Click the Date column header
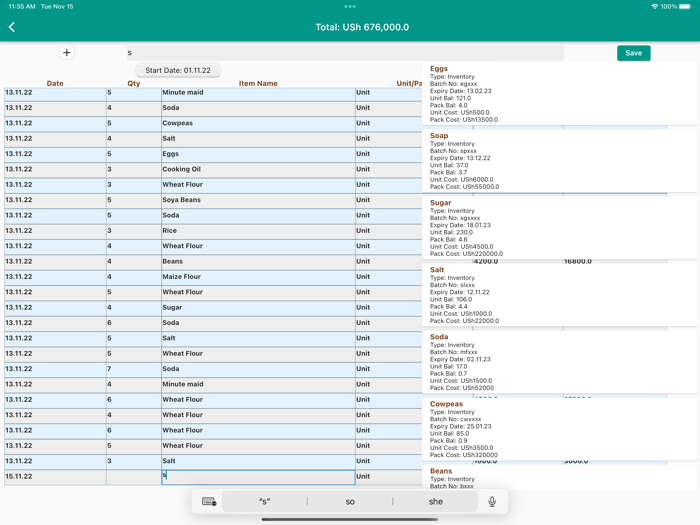The height and width of the screenshot is (525, 700). (55, 83)
